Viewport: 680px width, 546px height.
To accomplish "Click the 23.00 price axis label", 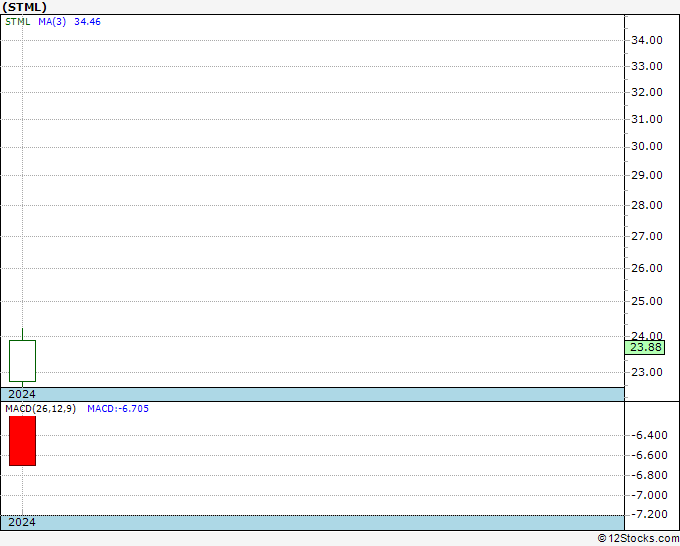I will click(647, 372).
